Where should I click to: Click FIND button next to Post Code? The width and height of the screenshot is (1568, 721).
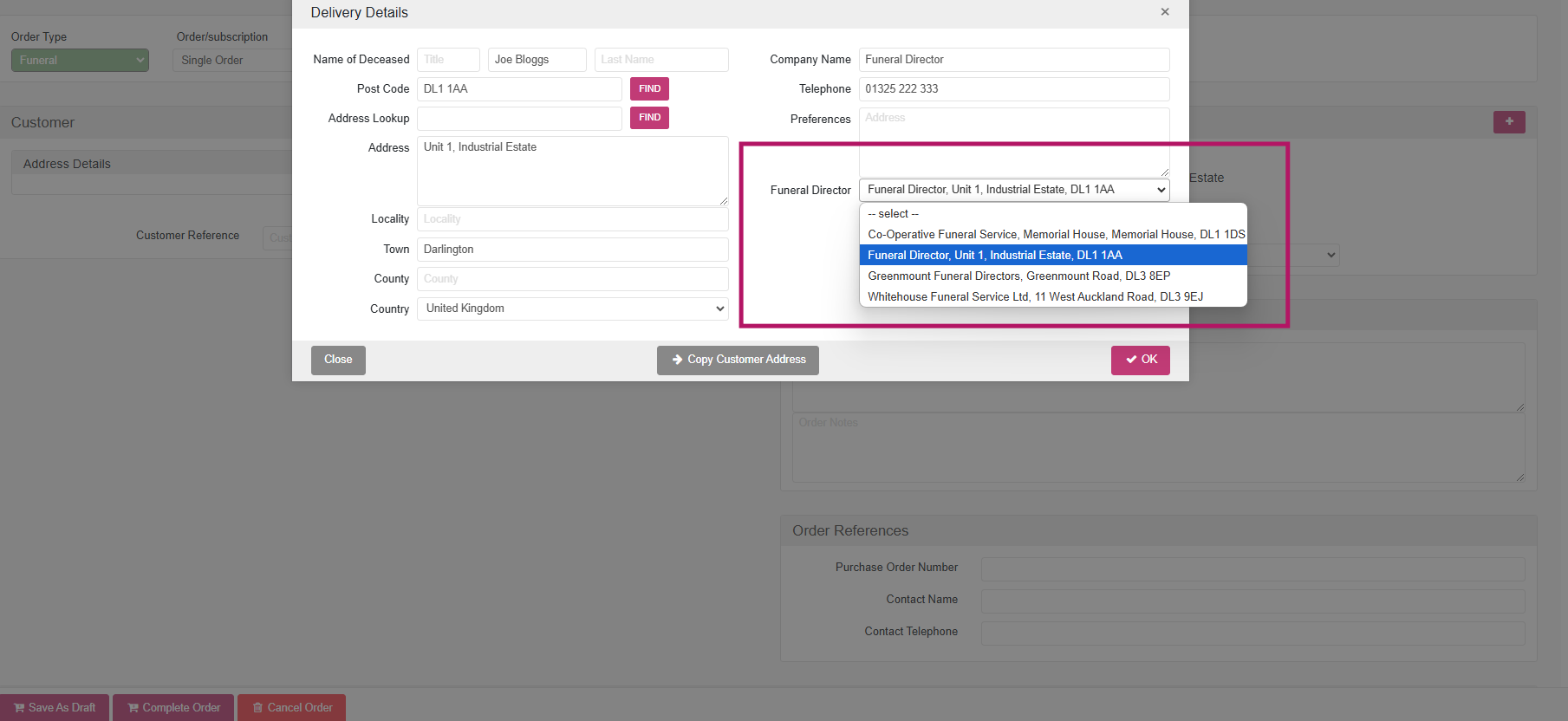(649, 88)
